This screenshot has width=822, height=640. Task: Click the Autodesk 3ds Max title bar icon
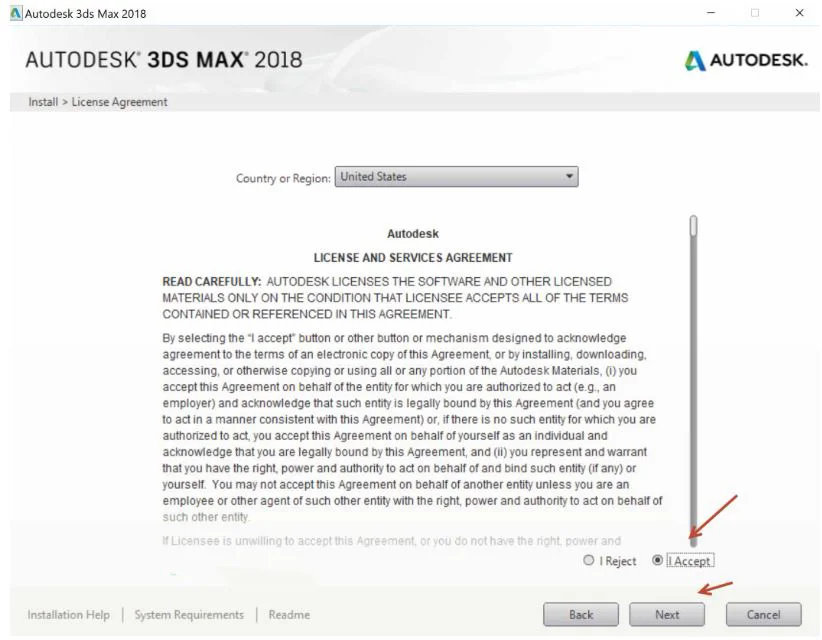point(16,14)
